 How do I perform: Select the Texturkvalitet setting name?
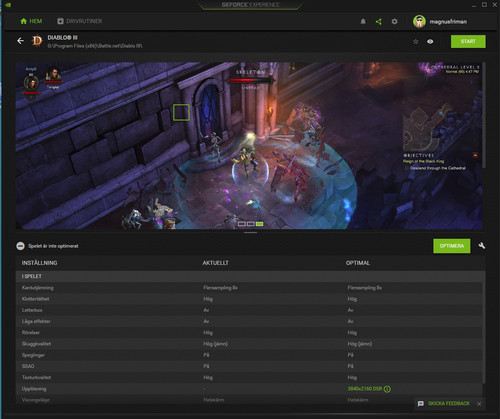[x=36, y=377]
